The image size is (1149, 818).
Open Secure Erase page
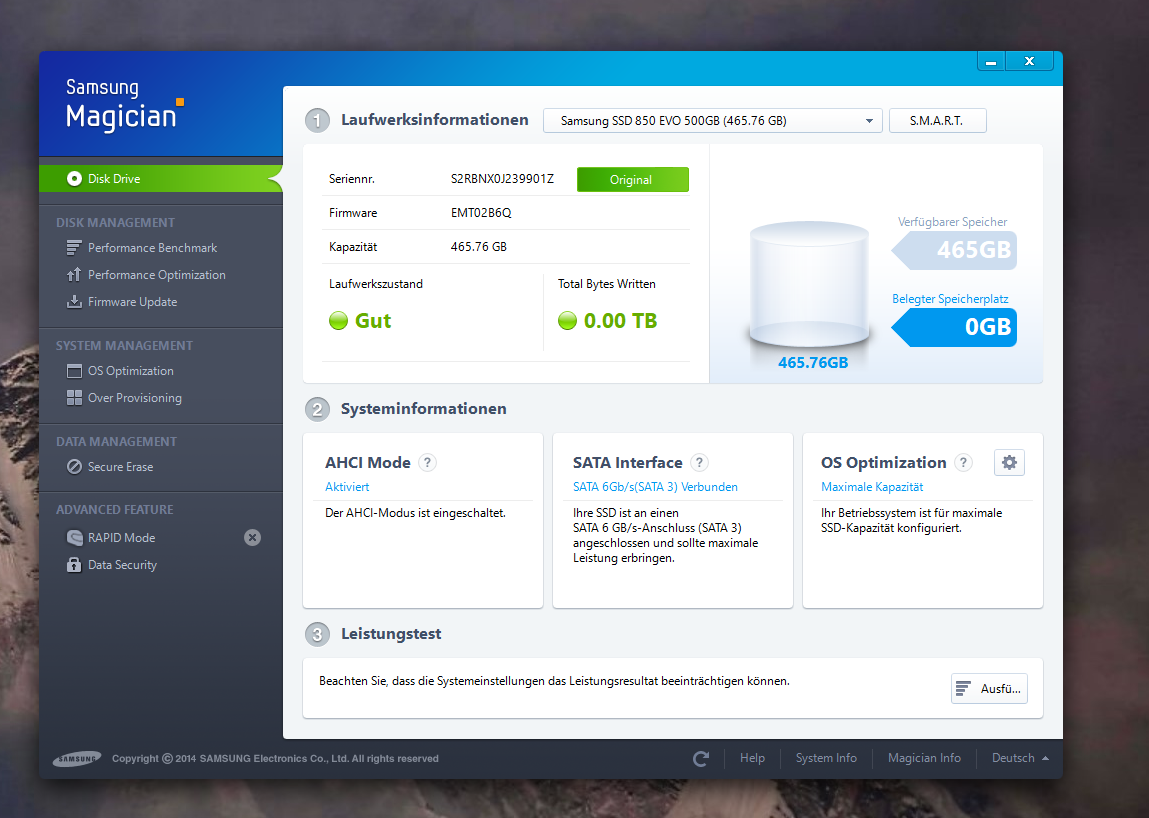120,467
